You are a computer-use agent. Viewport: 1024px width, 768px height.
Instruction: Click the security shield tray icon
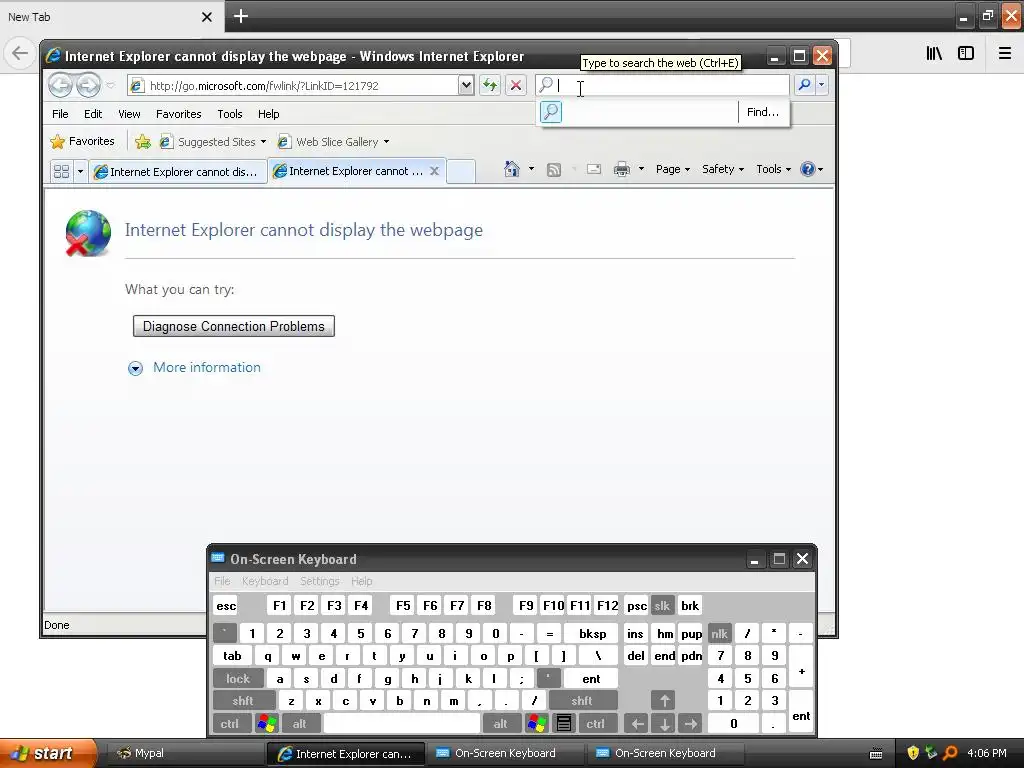click(x=912, y=753)
